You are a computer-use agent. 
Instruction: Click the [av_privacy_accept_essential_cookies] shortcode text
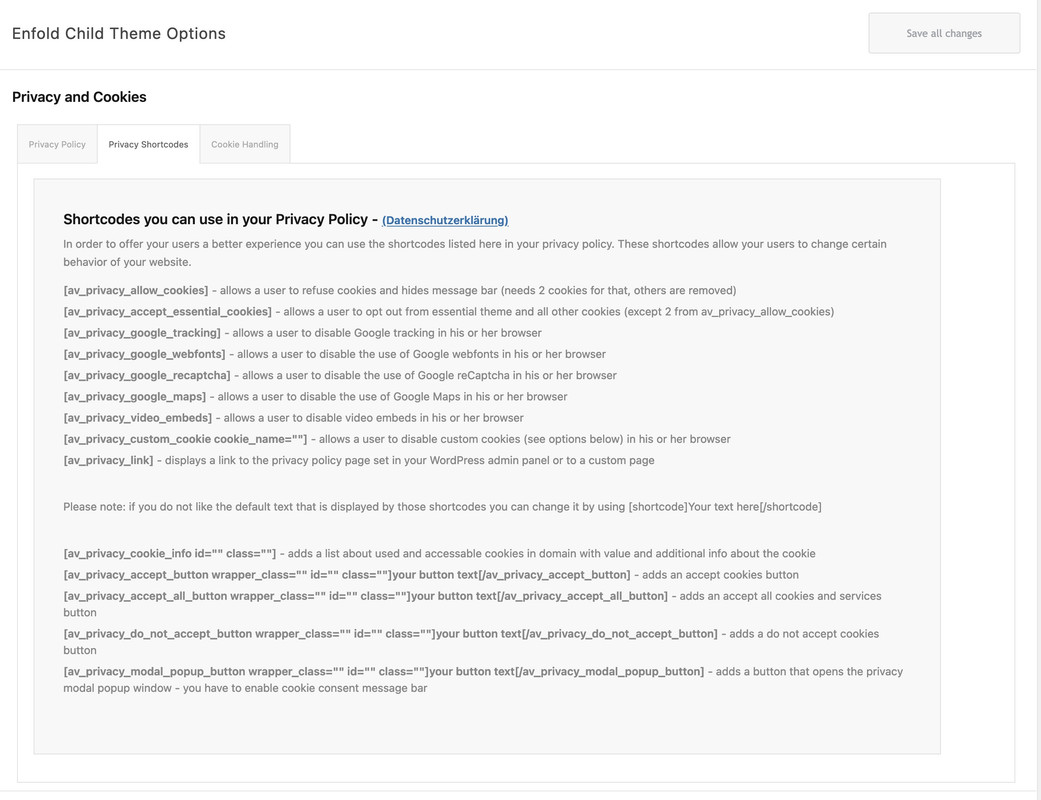(x=167, y=312)
